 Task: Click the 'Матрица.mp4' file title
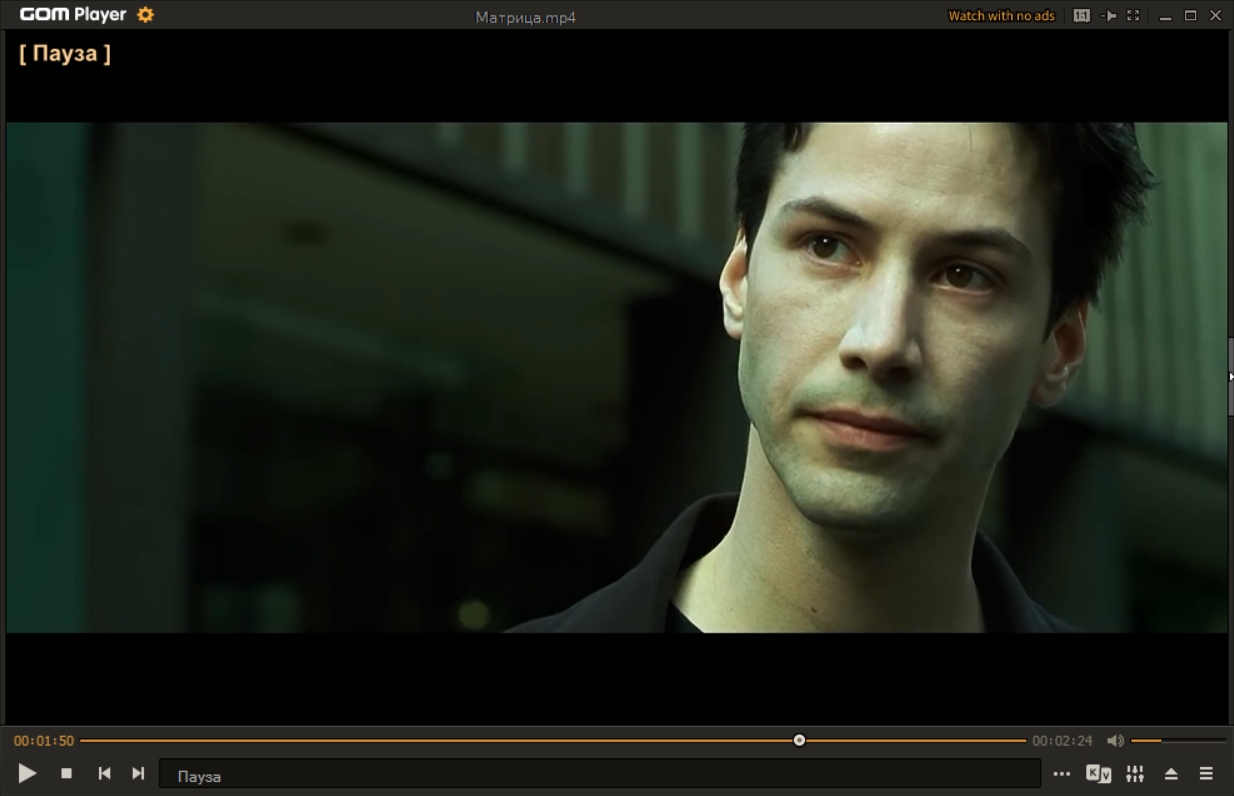click(x=526, y=17)
